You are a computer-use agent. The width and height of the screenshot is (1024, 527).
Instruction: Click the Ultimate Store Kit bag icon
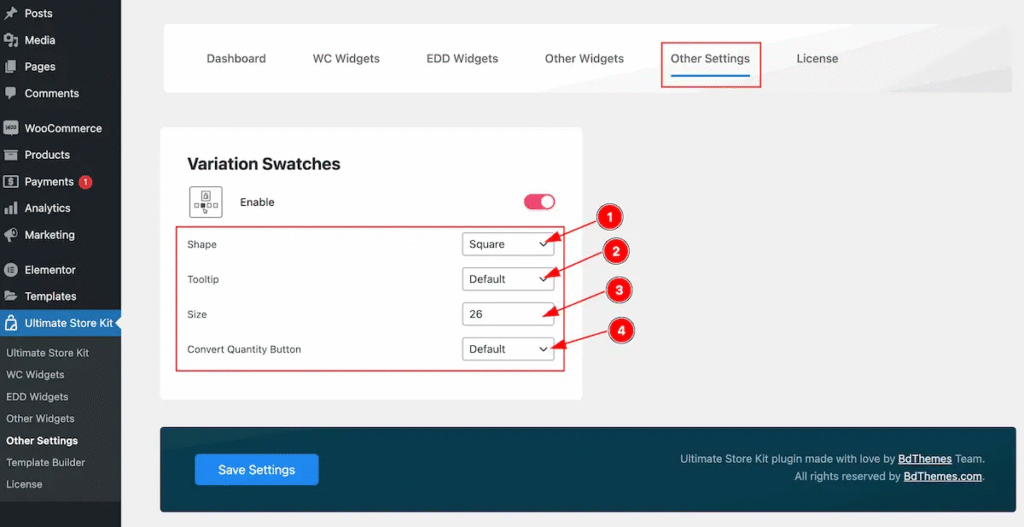10,323
